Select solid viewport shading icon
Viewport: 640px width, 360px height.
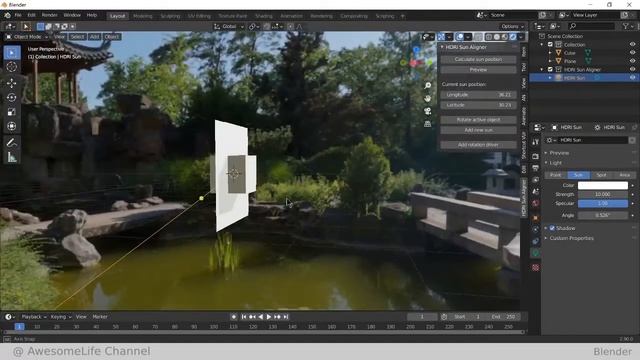[497, 37]
